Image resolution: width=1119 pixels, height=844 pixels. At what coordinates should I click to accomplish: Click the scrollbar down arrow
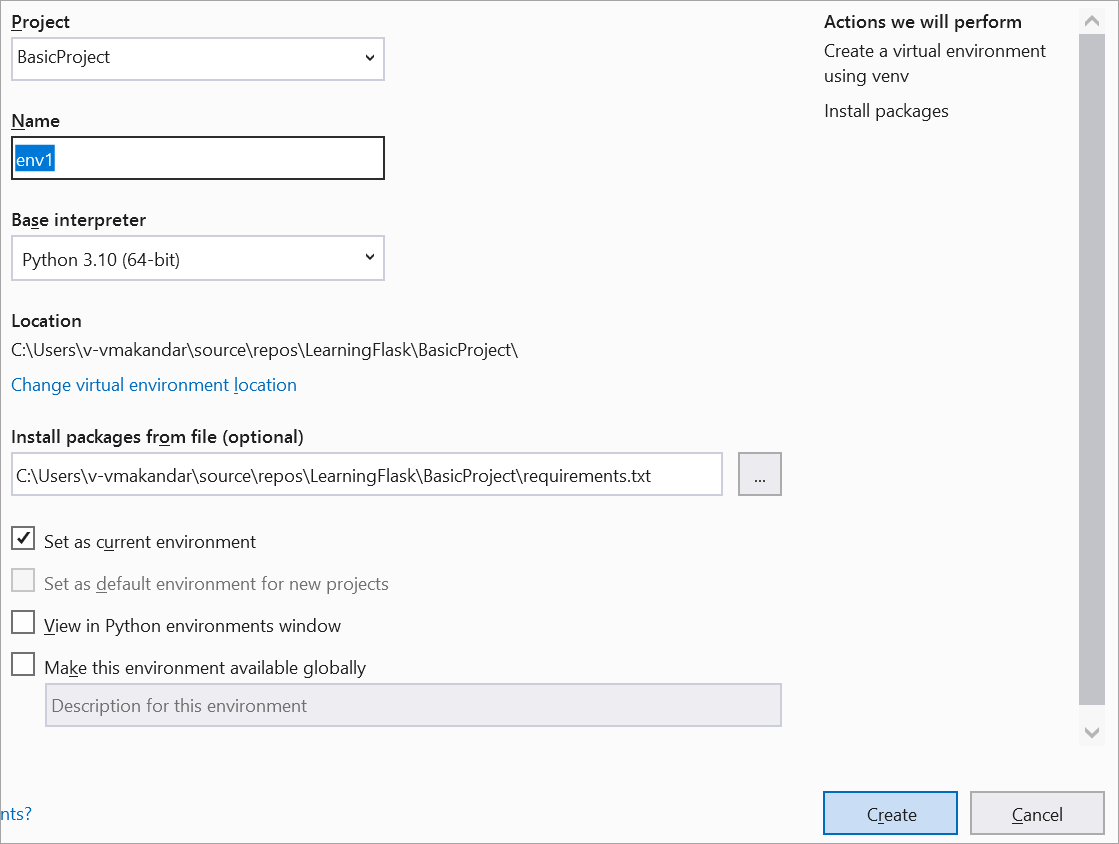coord(1092,731)
